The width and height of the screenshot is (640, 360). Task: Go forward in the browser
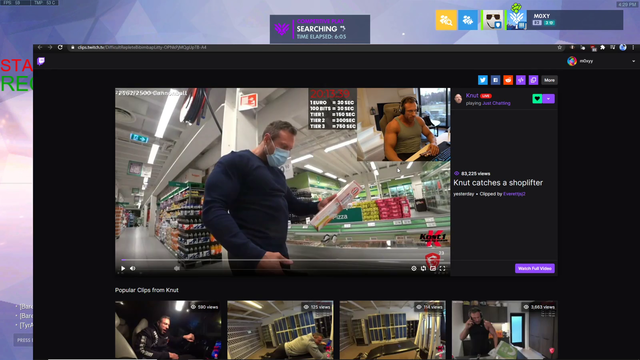point(50,47)
